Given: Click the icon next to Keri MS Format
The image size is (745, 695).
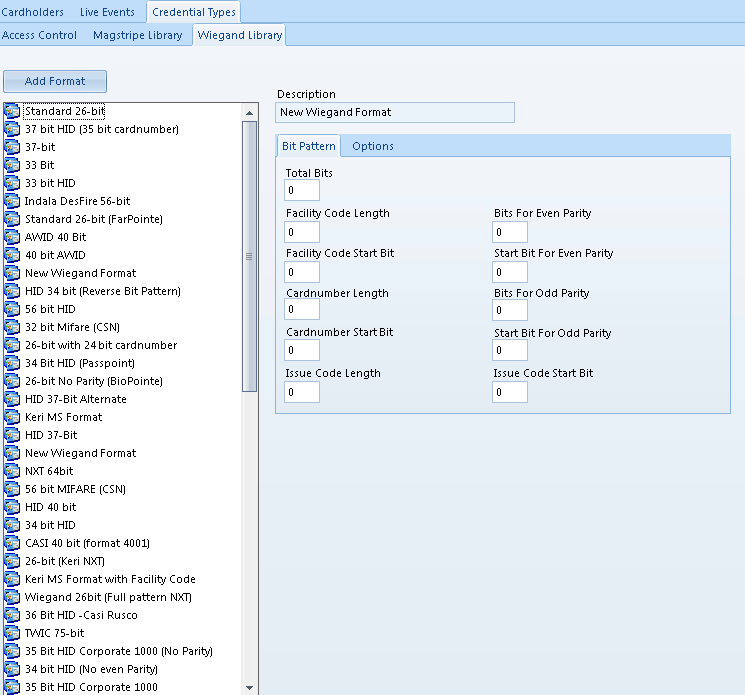Looking at the screenshot, I should click(12, 417).
